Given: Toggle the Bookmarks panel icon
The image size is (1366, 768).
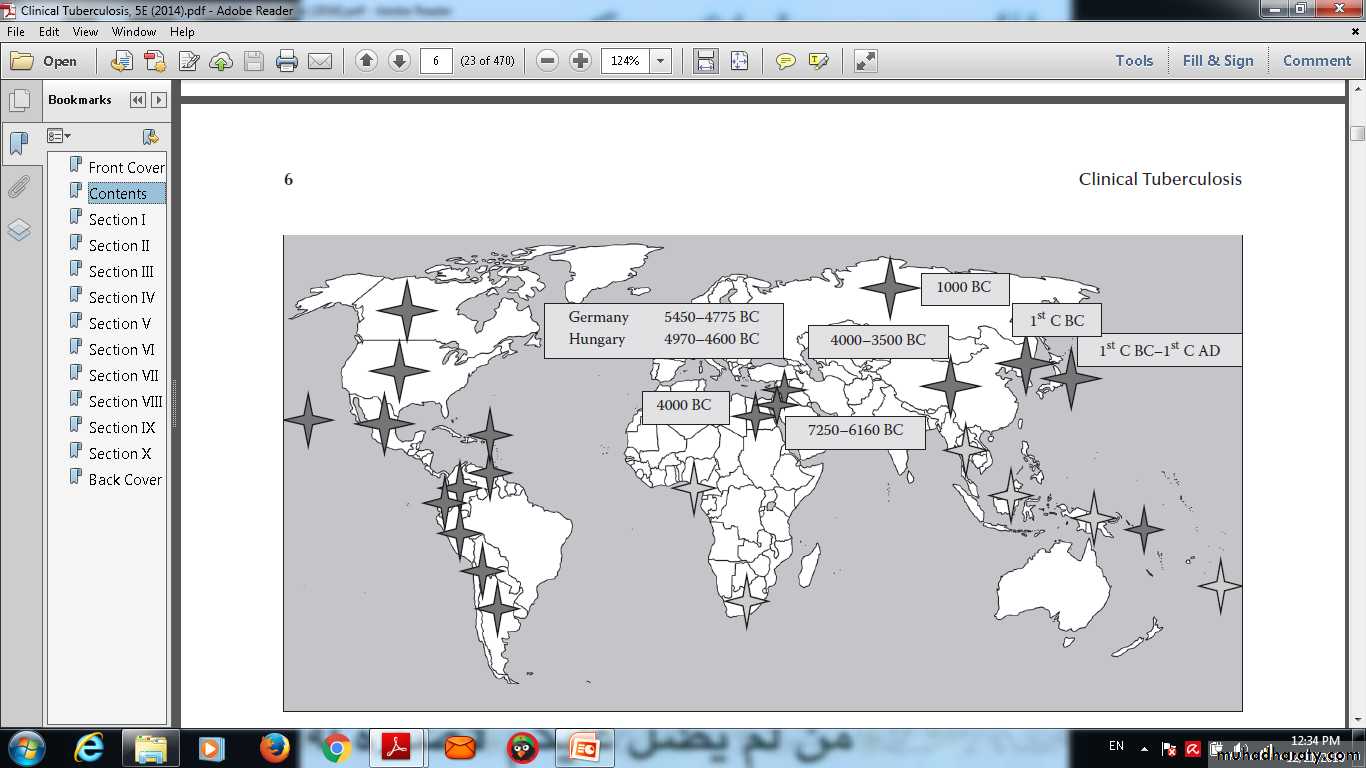Looking at the screenshot, I should (19, 143).
